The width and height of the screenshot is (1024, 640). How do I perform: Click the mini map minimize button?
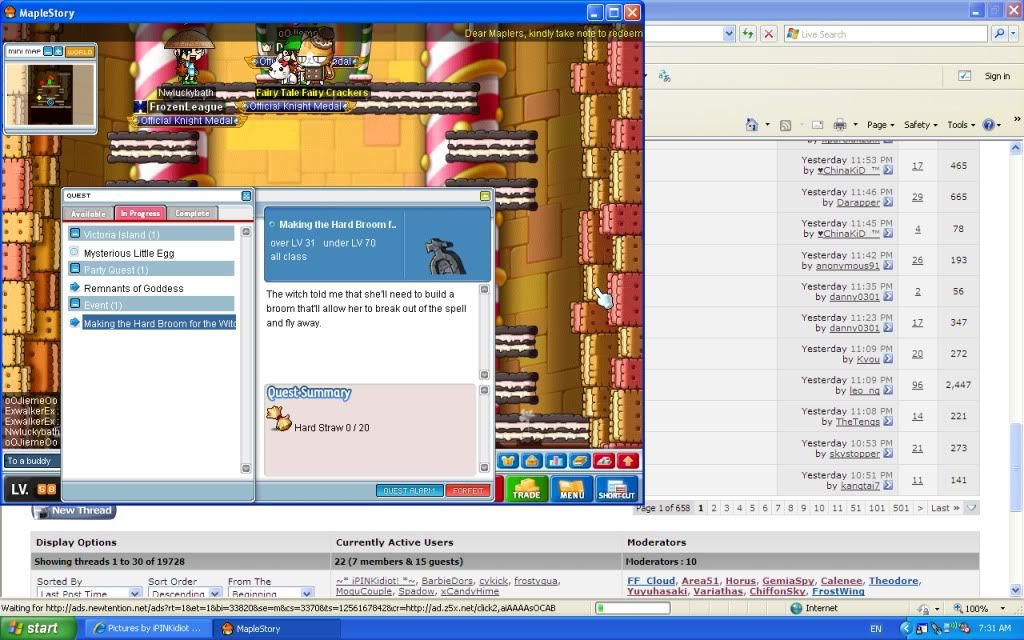point(48,52)
